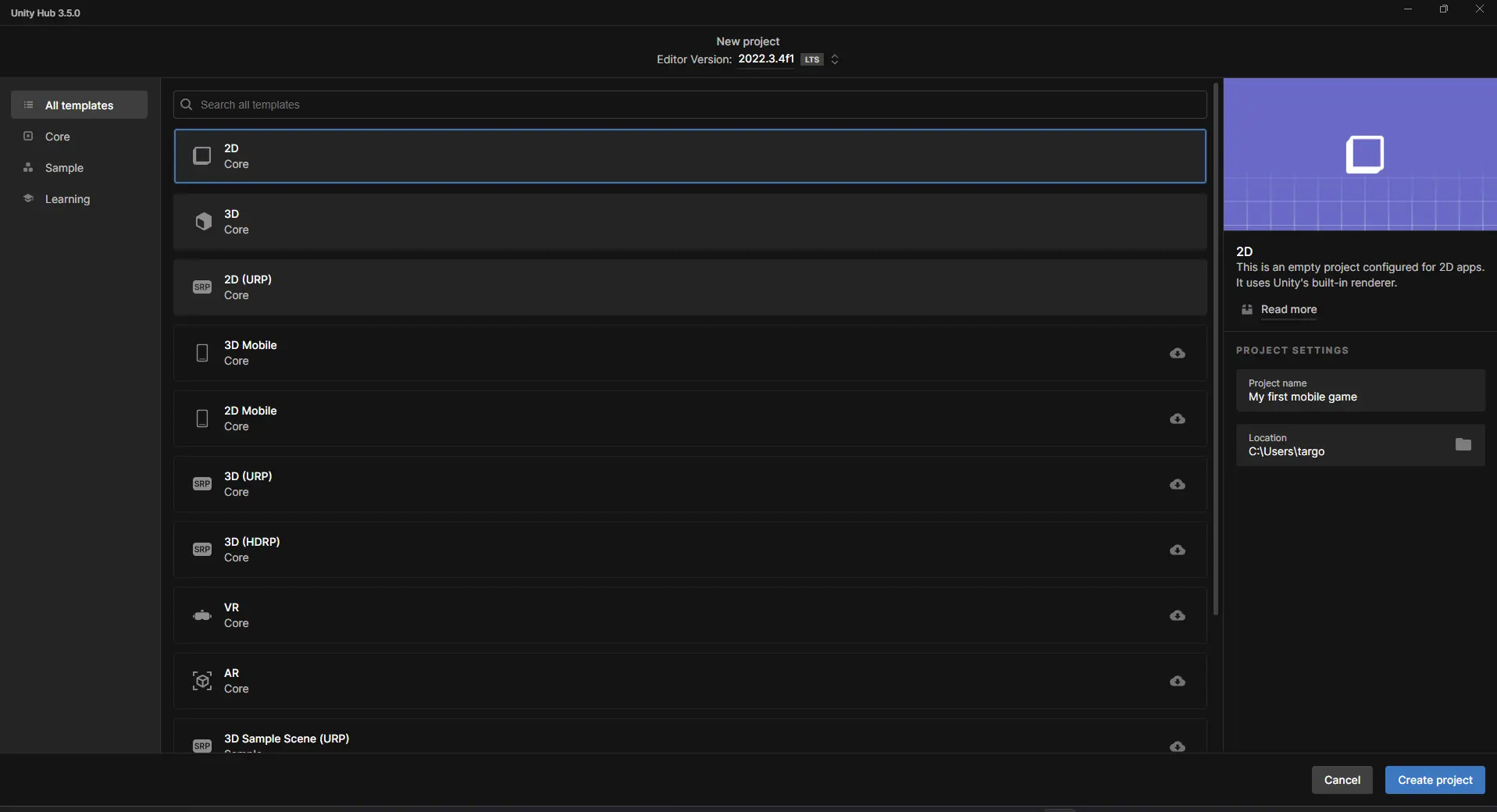Screen dimensions: 1497x812
Task: Click the search magnifier icon
Action: 187,105
